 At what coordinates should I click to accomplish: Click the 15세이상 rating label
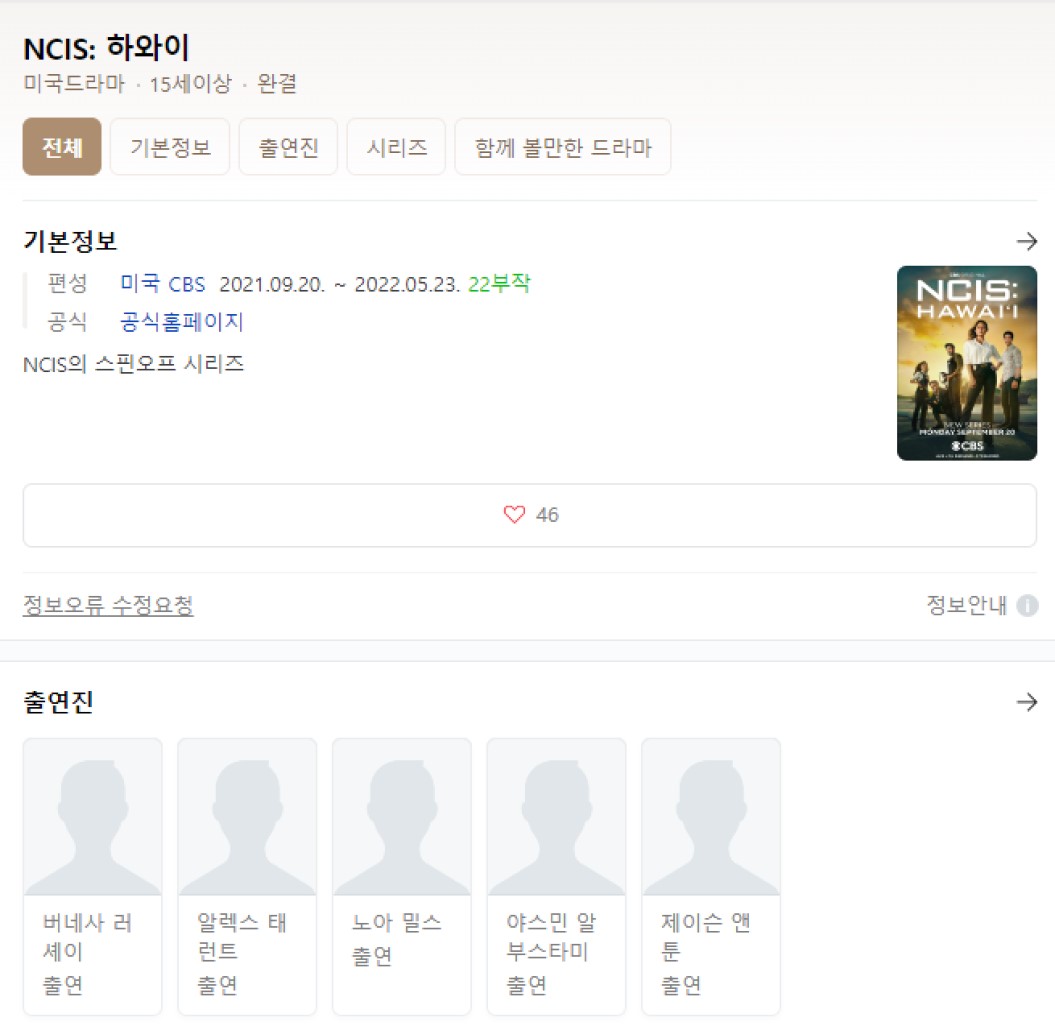tap(190, 83)
